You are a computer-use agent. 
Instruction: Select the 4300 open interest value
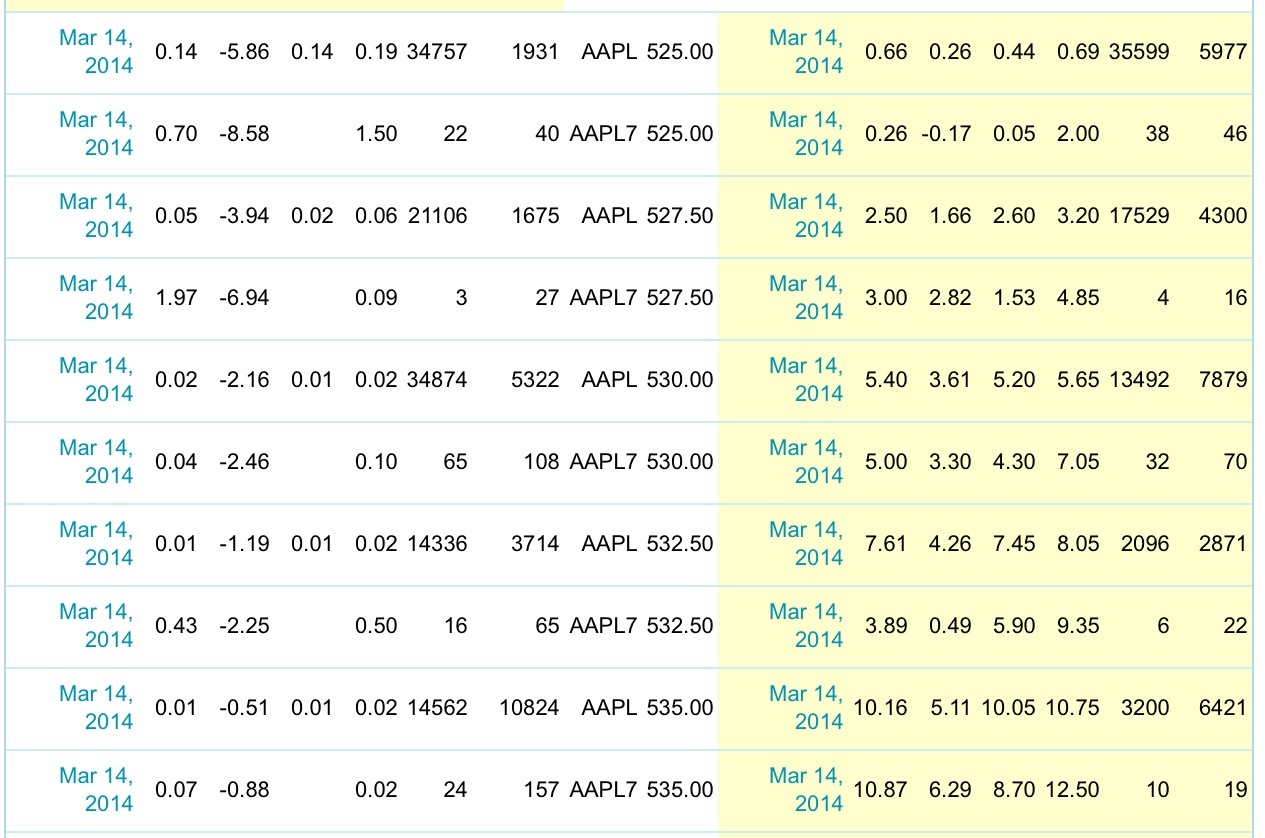click(x=1223, y=216)
